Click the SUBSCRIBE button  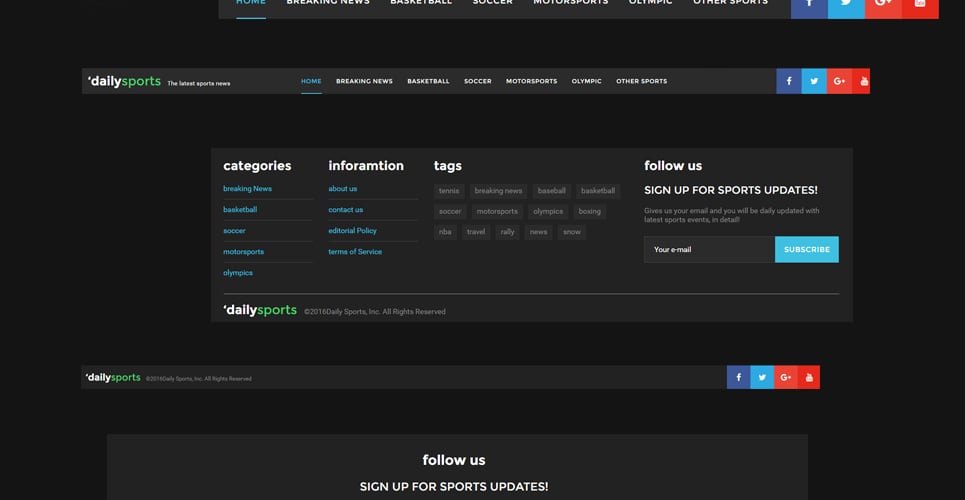click(x=806, y=249)
